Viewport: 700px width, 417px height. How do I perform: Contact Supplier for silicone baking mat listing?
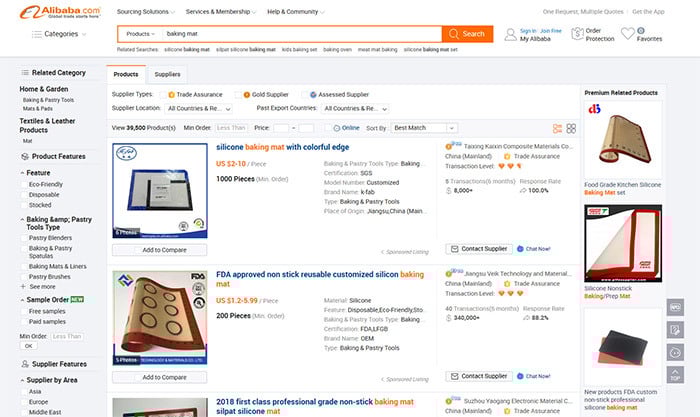[x=479, y=249]
